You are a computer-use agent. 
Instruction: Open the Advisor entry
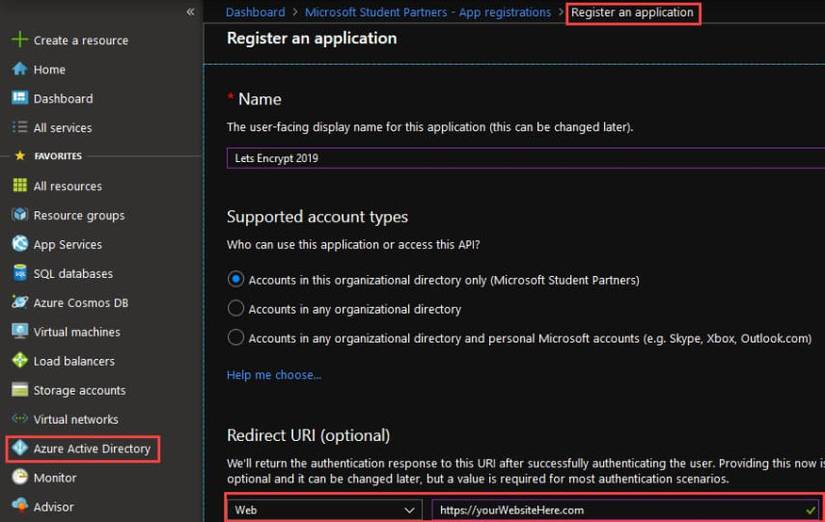coord(54,507)
